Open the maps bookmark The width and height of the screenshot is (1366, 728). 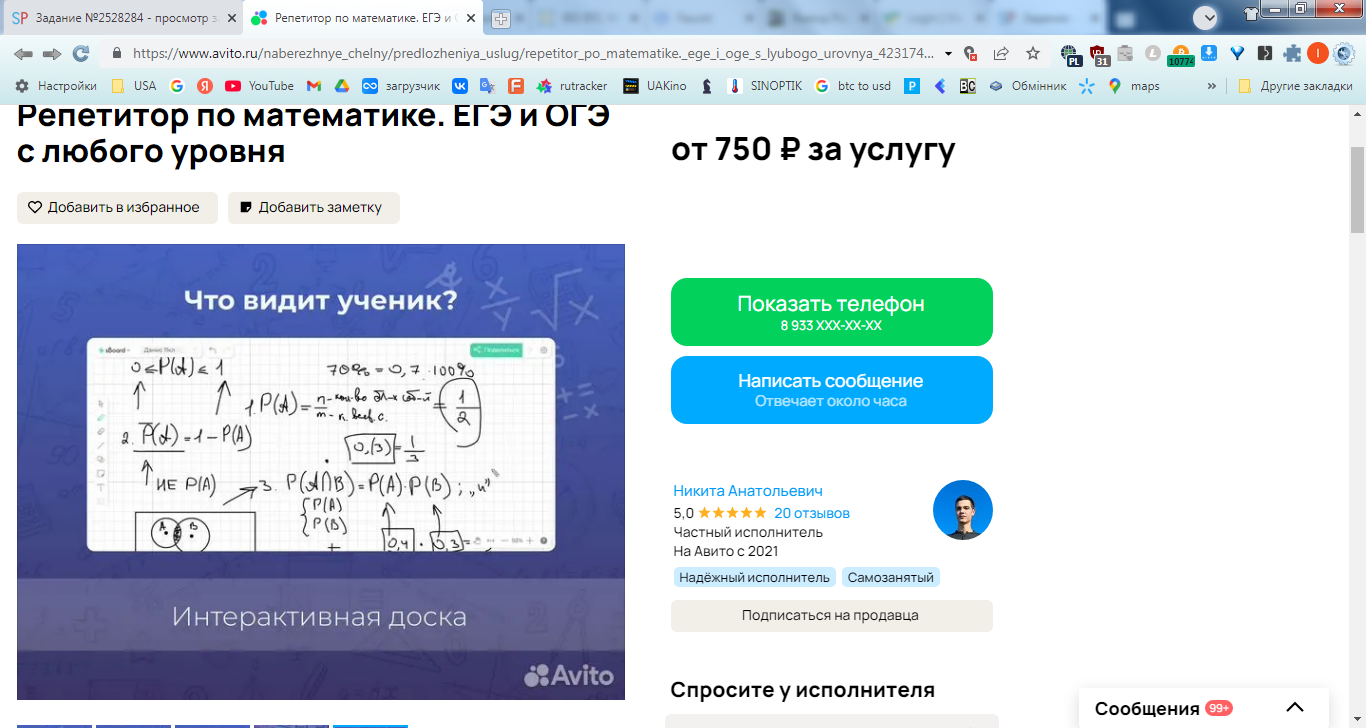[1134, 86]
